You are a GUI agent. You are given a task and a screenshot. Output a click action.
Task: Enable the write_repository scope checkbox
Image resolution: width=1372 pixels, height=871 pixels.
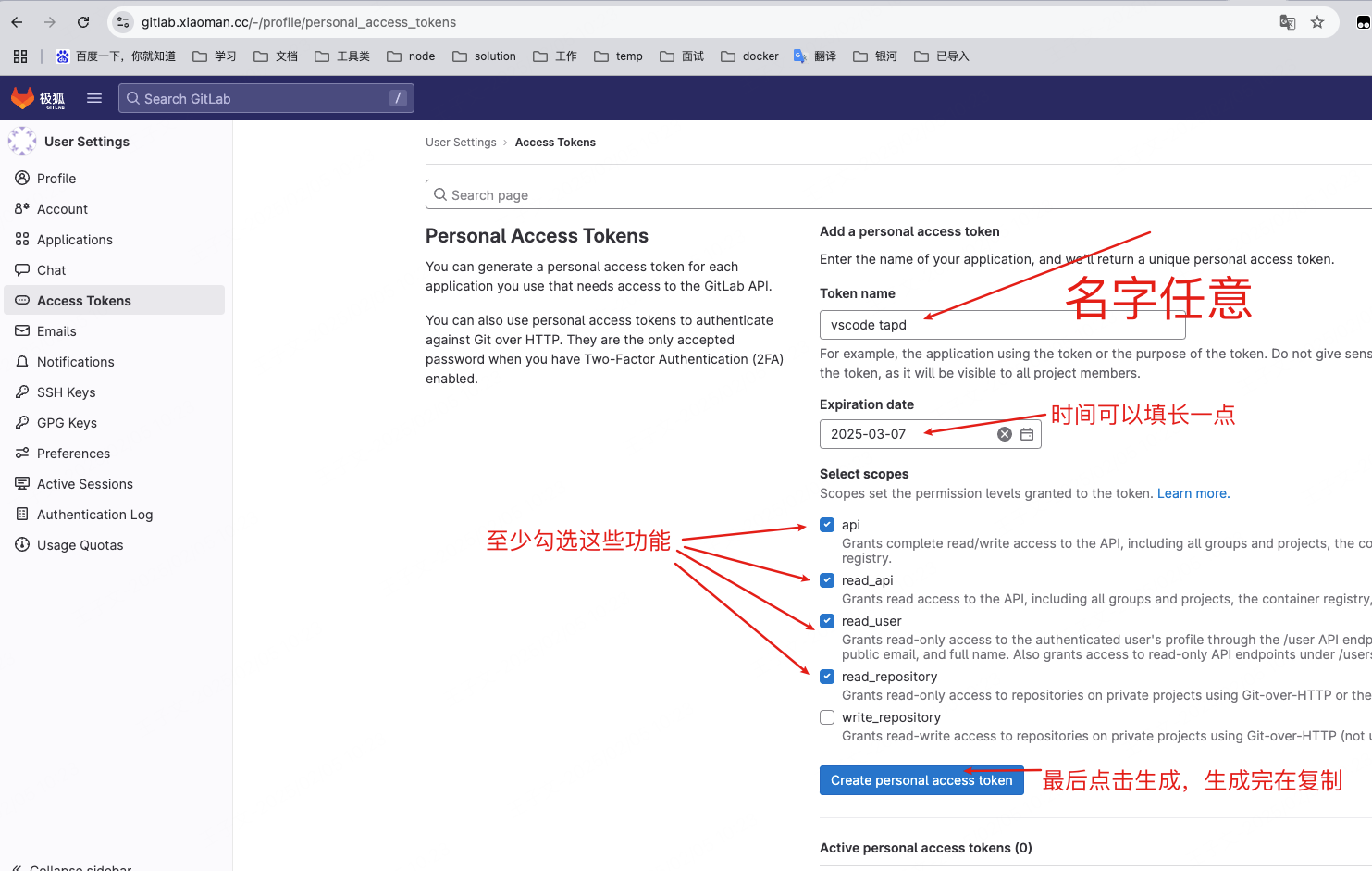tap(827, 717)
